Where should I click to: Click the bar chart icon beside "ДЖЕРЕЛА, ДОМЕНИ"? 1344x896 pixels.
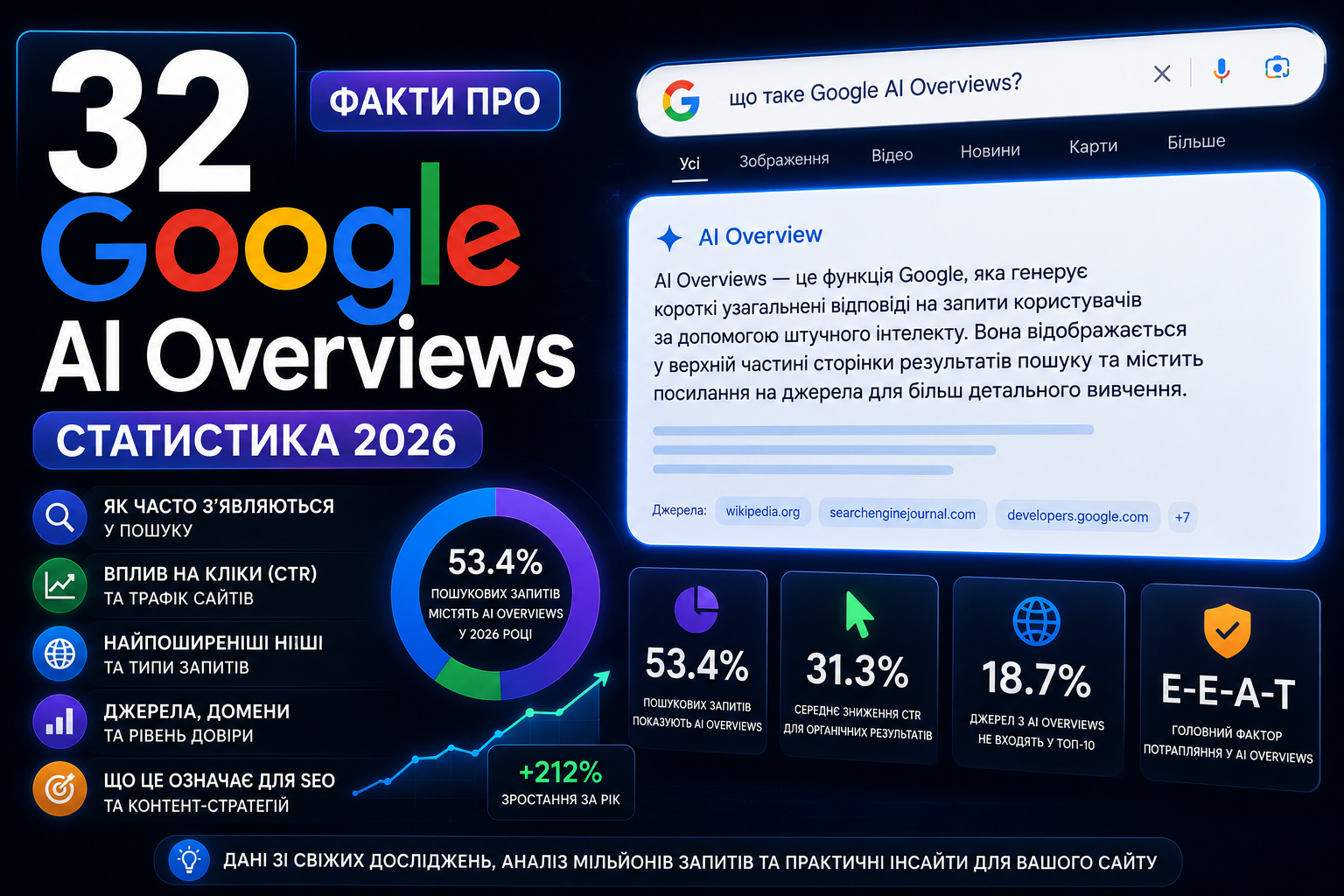click(x=59, y=722)
